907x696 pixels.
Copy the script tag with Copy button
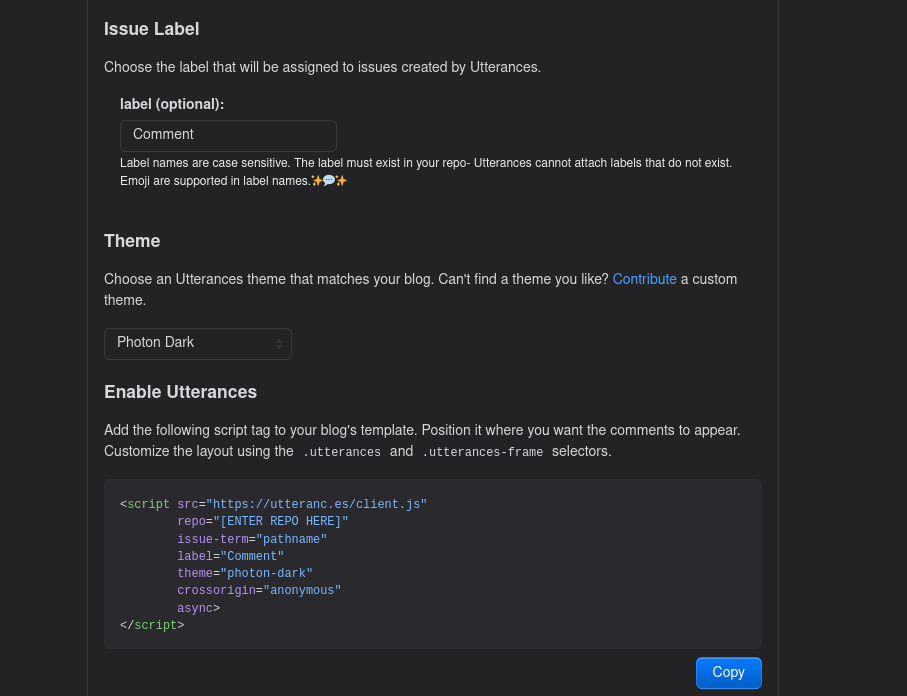[x=728, y=672]
